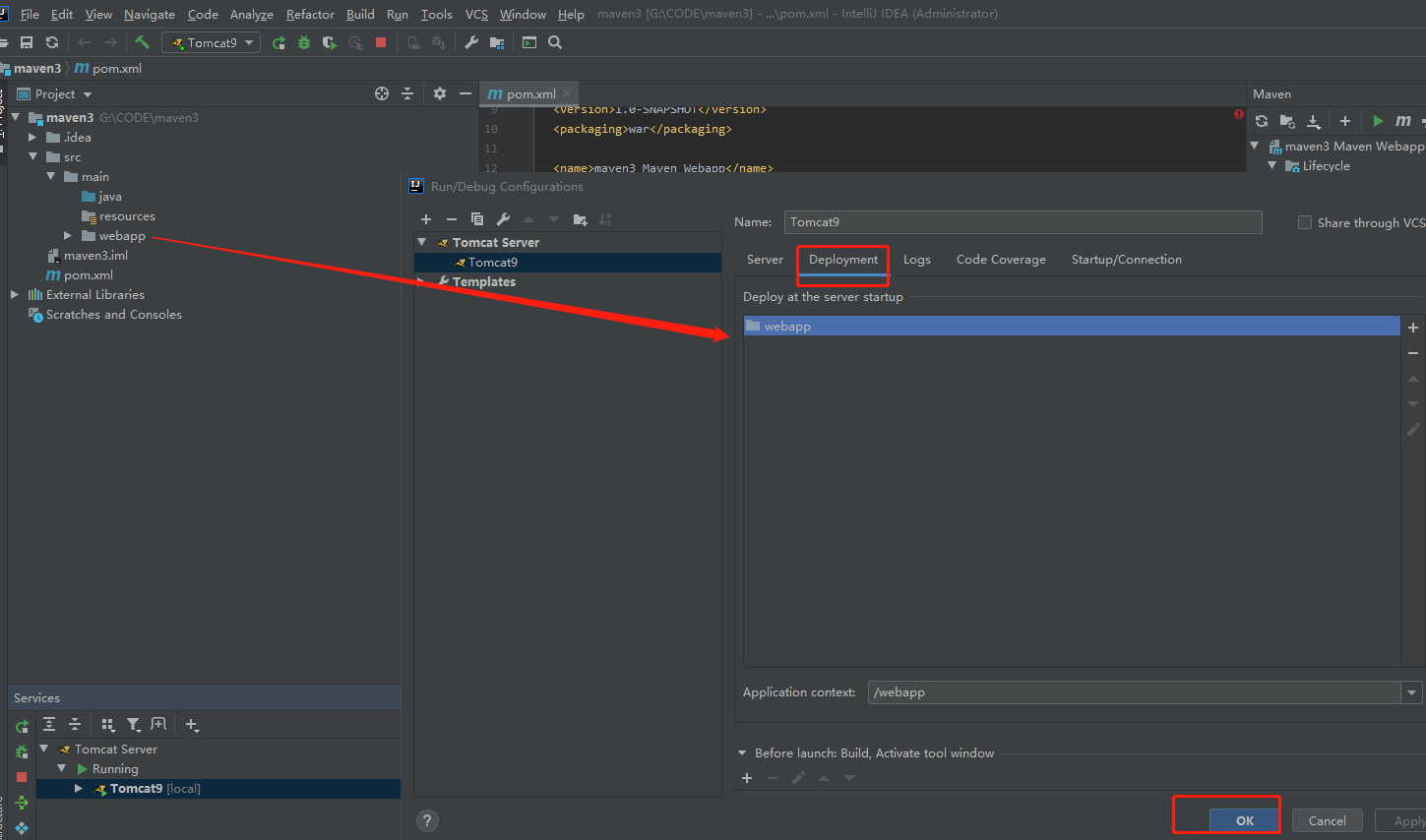This screenshot has width=1426, height=840.
Task: Open Application context dropdown arrow
Action: tap(1412, 692)
